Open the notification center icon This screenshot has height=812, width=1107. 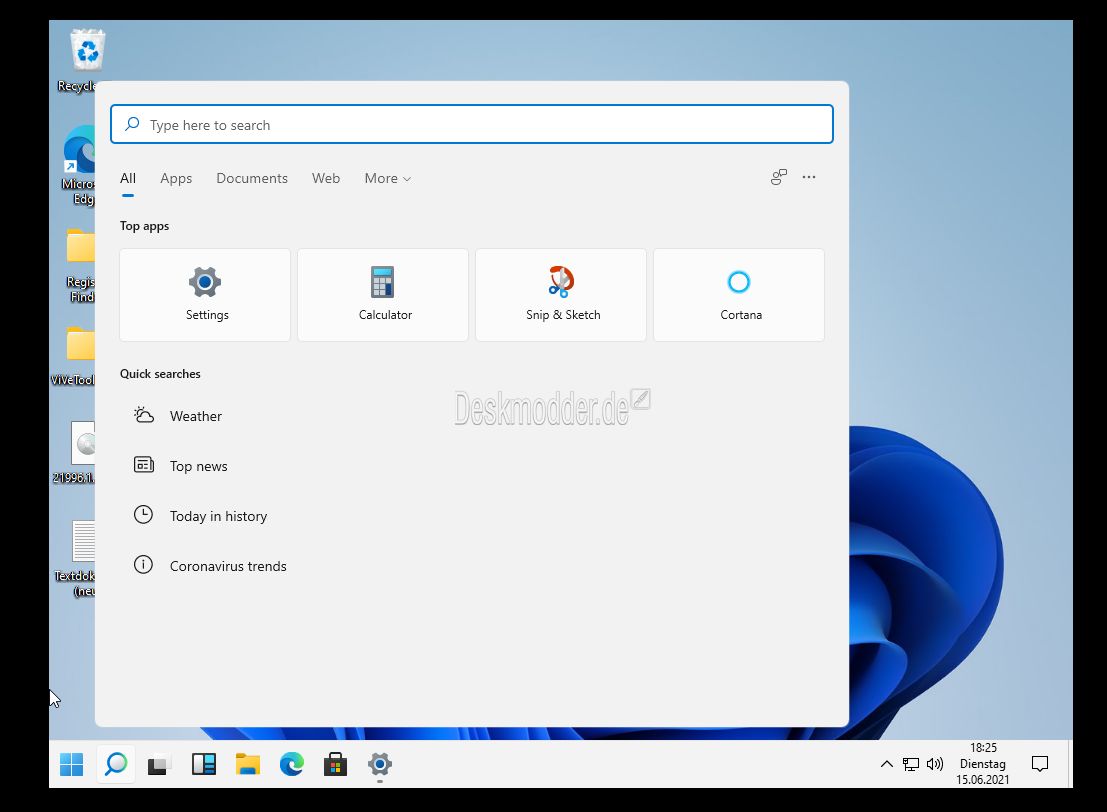[1040, 764]
